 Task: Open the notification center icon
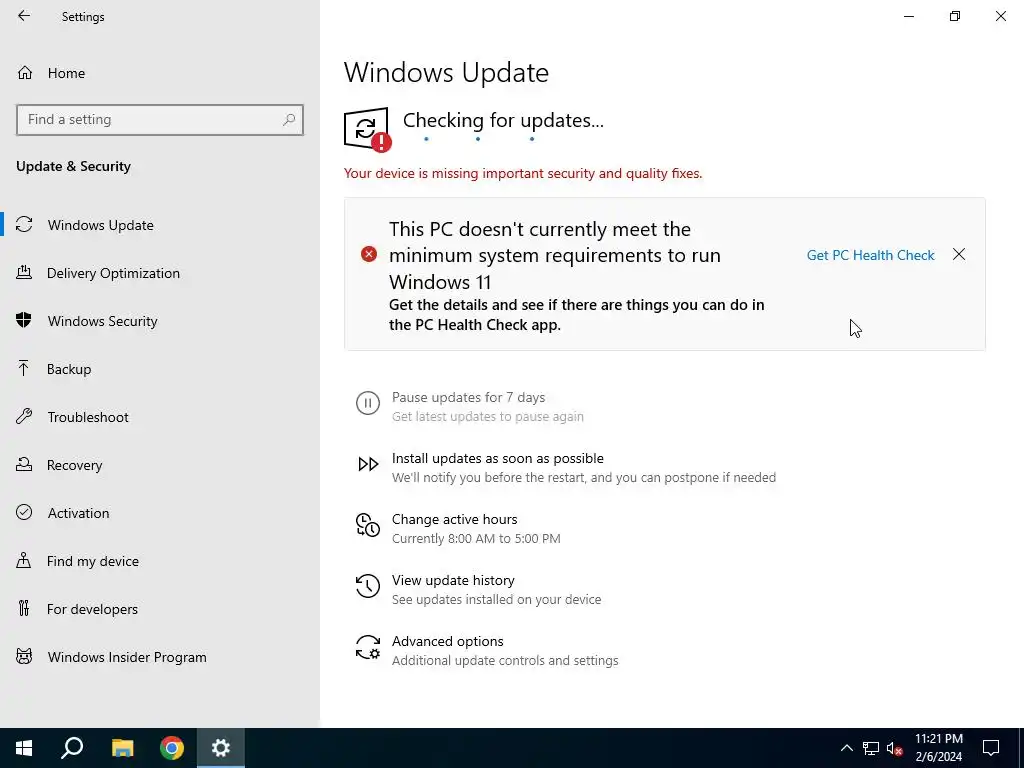pos(991,748)
